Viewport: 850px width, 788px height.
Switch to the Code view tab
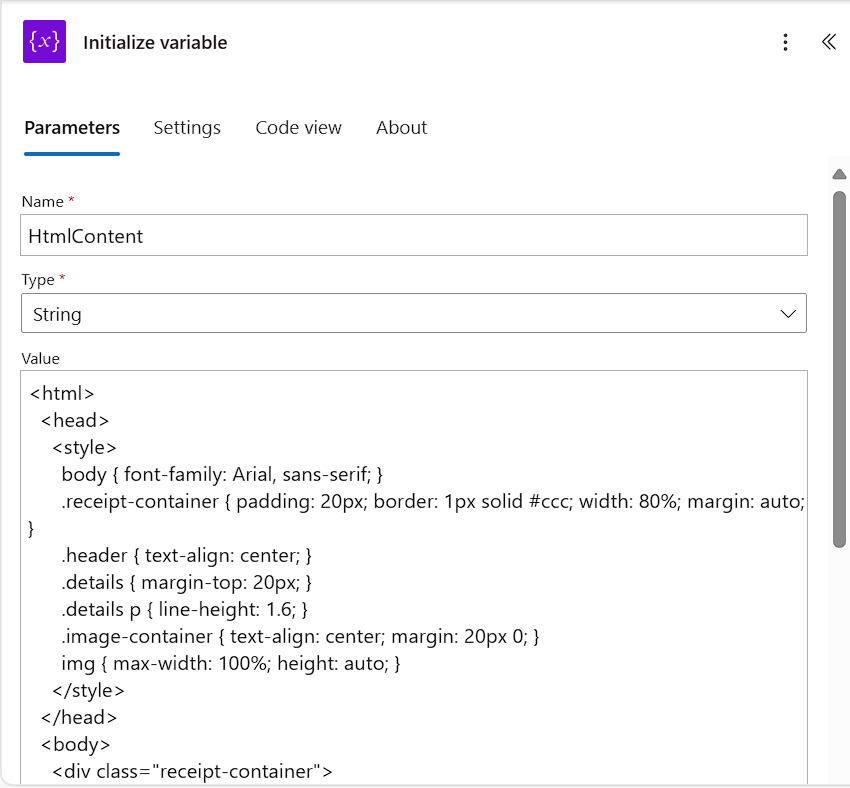pyautogui.click(x=298, y=128)
